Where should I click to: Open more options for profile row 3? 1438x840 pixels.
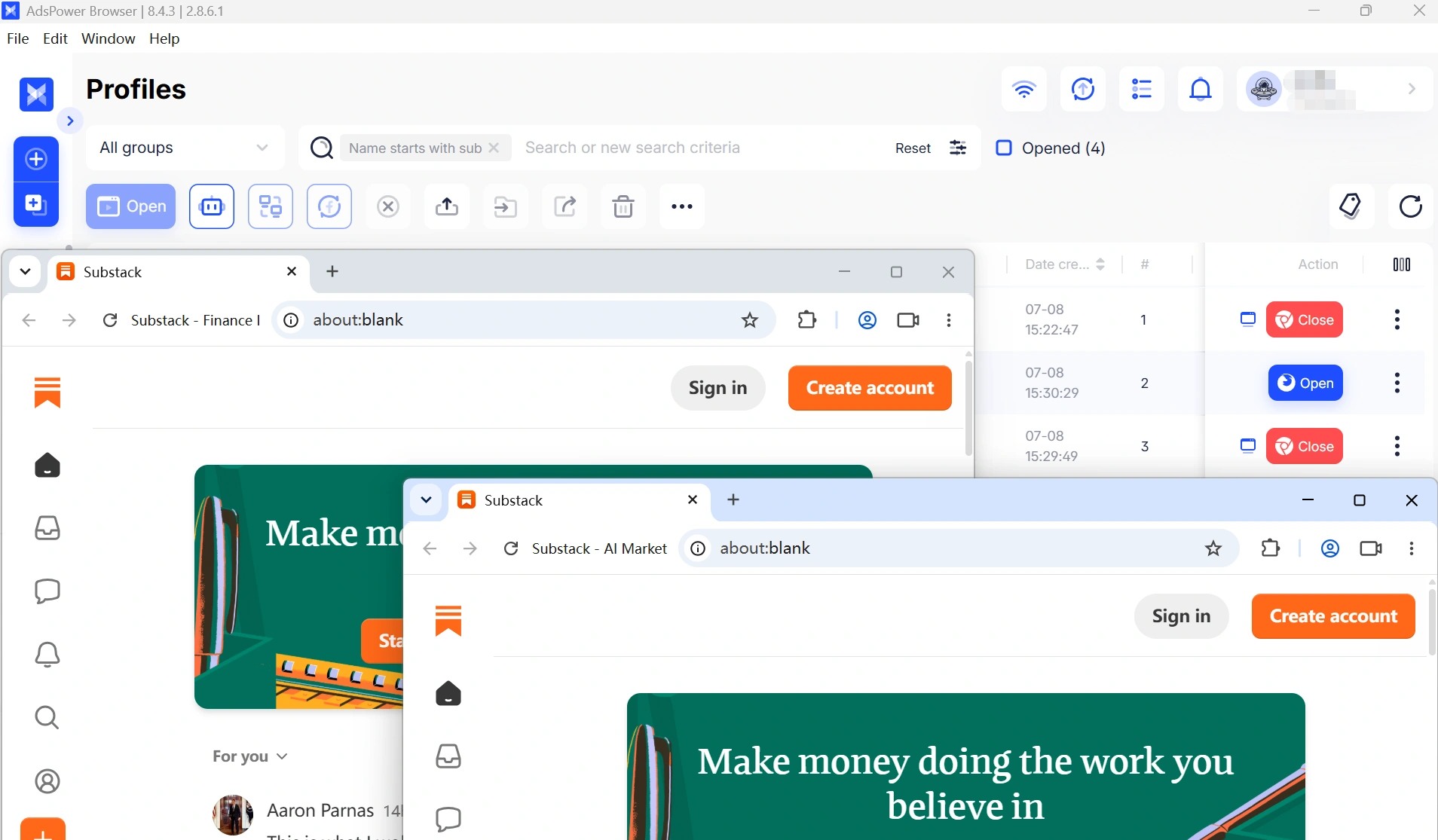click(x=1397, y=446)
